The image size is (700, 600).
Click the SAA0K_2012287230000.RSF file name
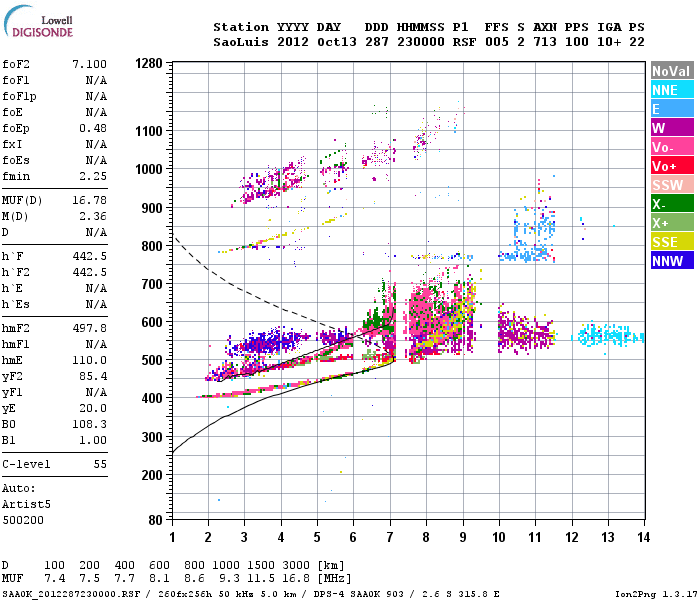[x=71, y=594]
